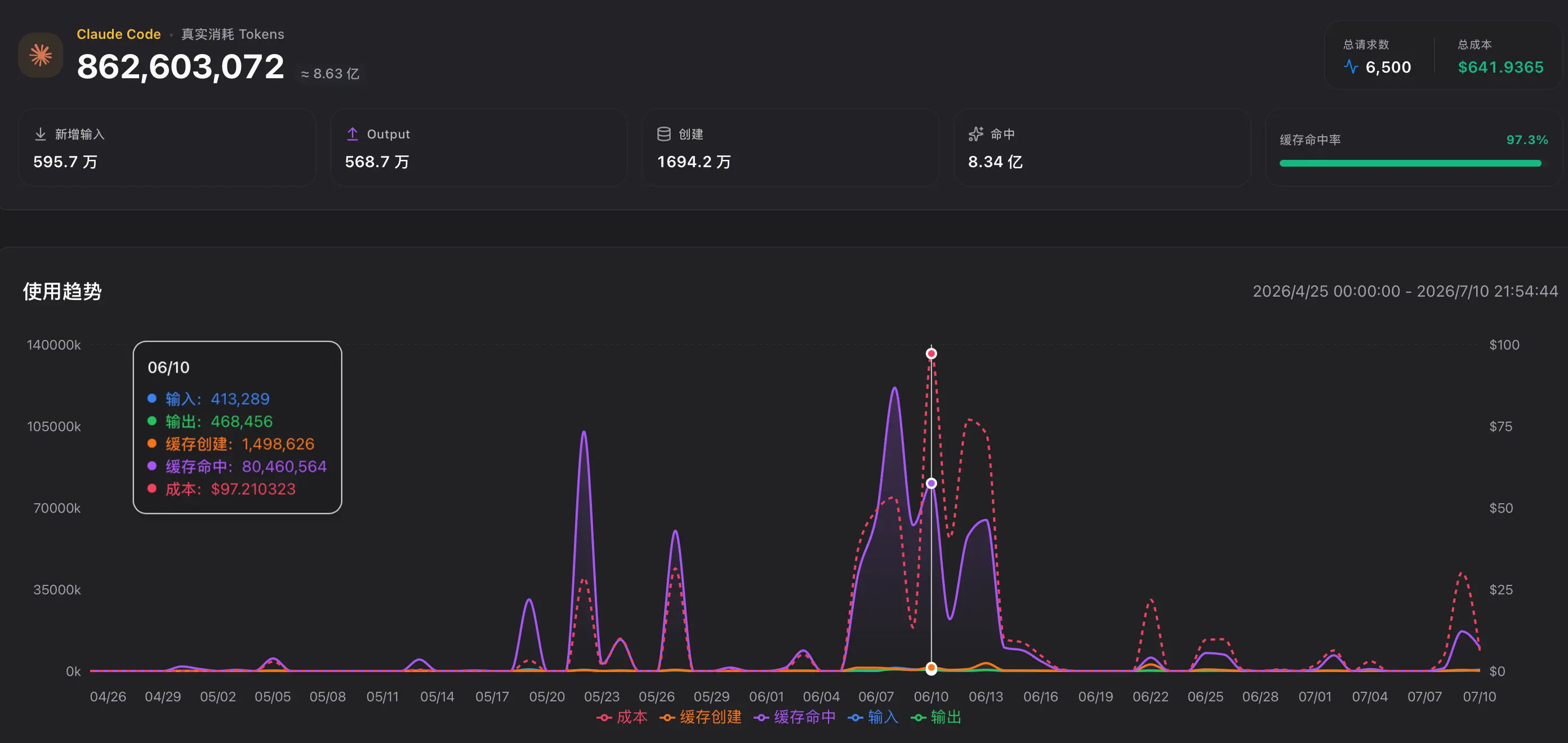
Task: Toggle the 缓存创建 series in the legend
Action: pyautogui.click(x=701, y=718)
